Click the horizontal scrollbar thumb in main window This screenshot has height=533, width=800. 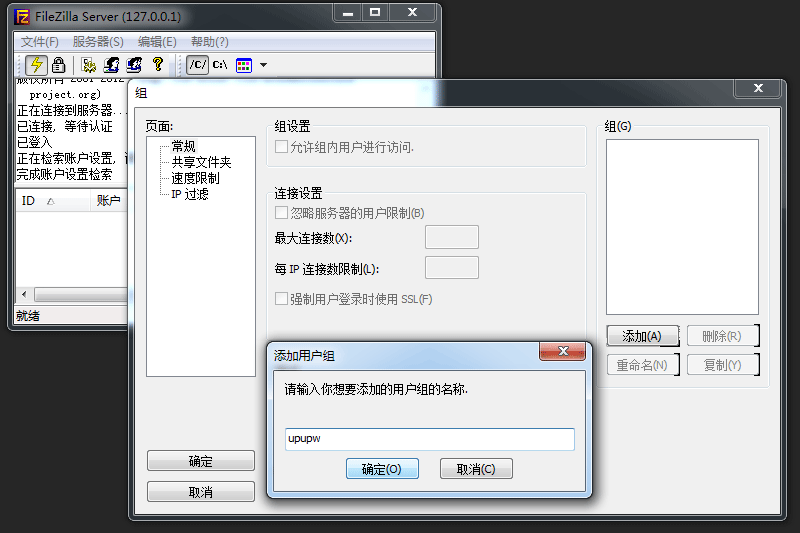click(81, 294)
